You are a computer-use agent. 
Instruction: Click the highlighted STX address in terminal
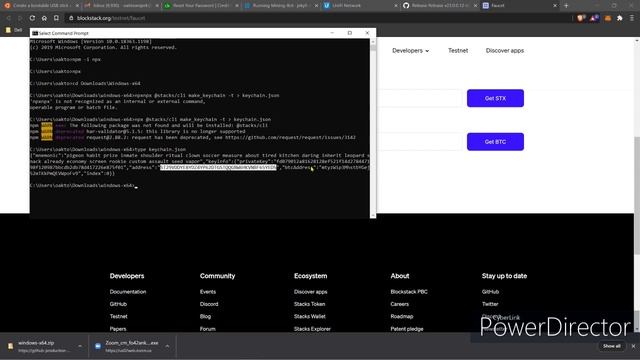218,167
